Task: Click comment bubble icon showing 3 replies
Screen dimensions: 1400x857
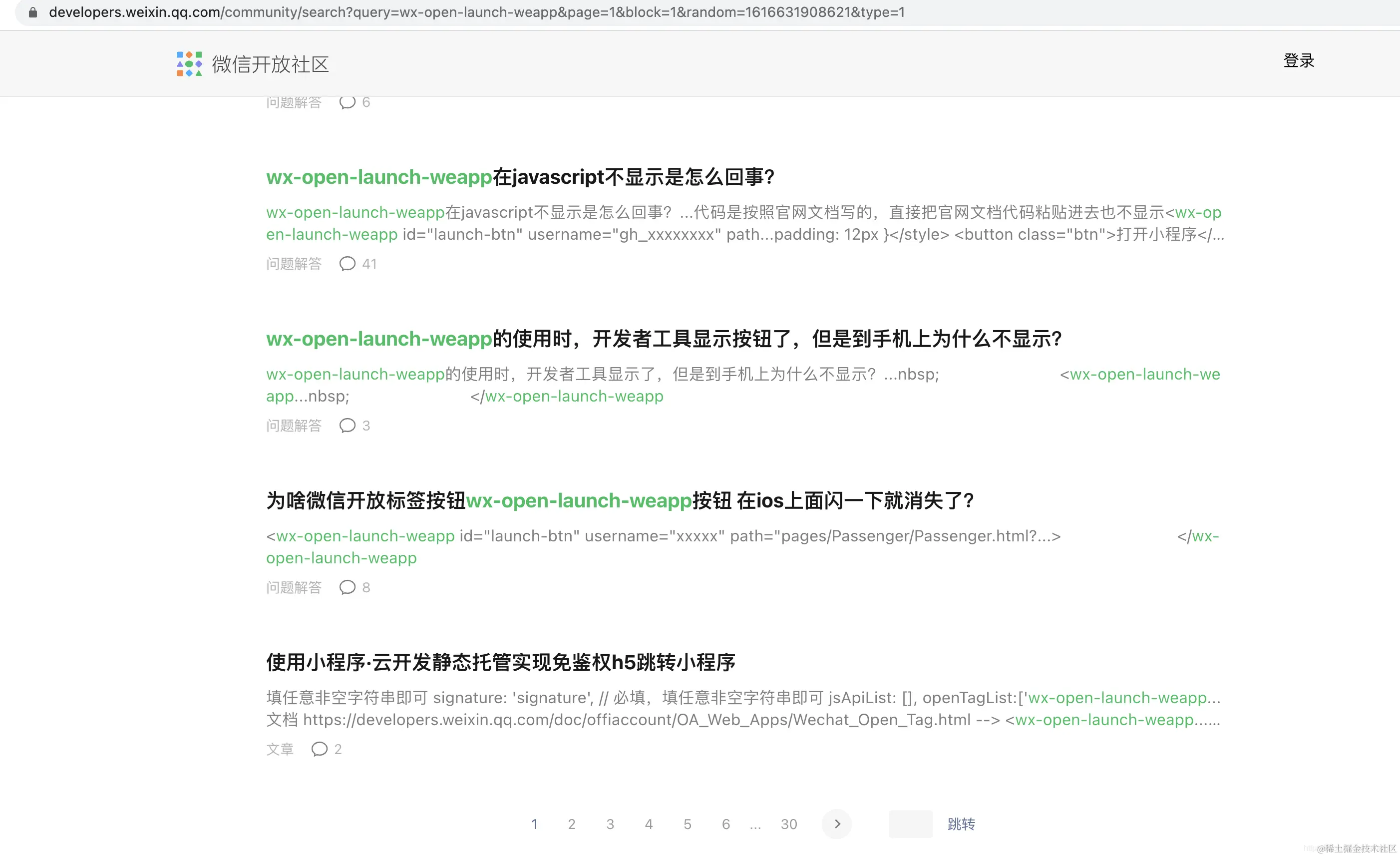Action: point(347,426)
